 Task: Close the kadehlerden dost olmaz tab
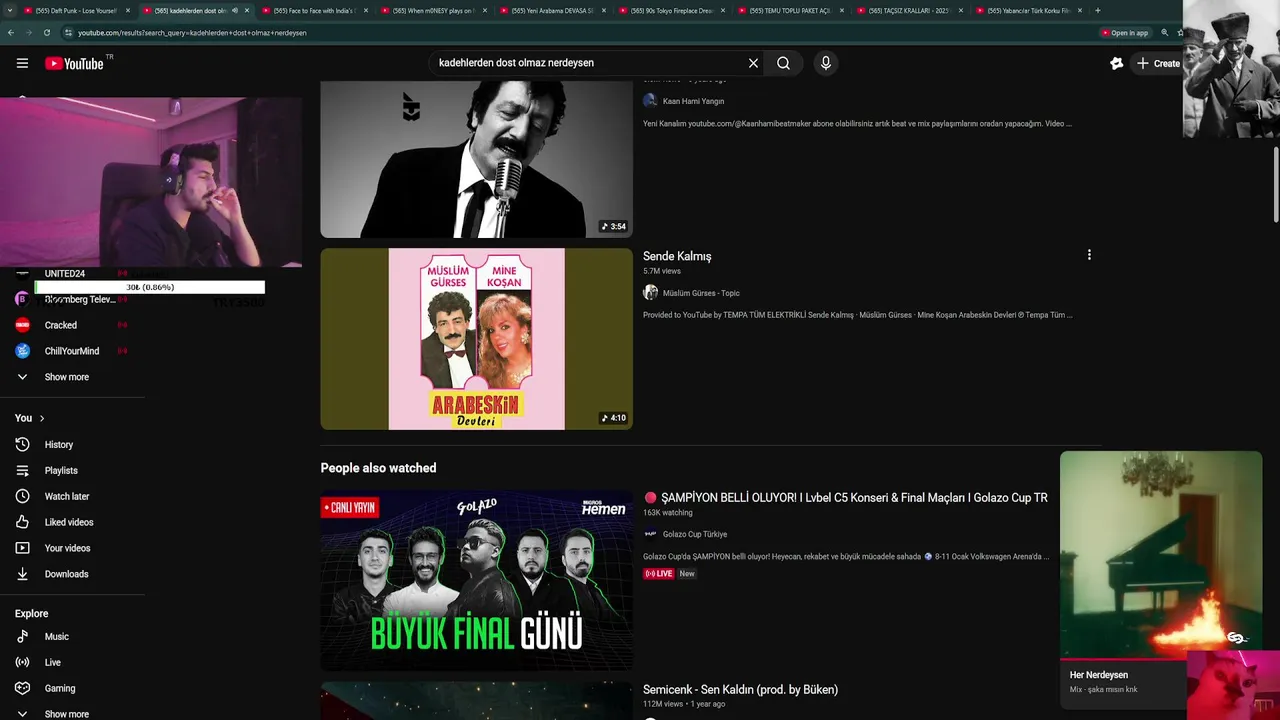[x=247, y=11]
